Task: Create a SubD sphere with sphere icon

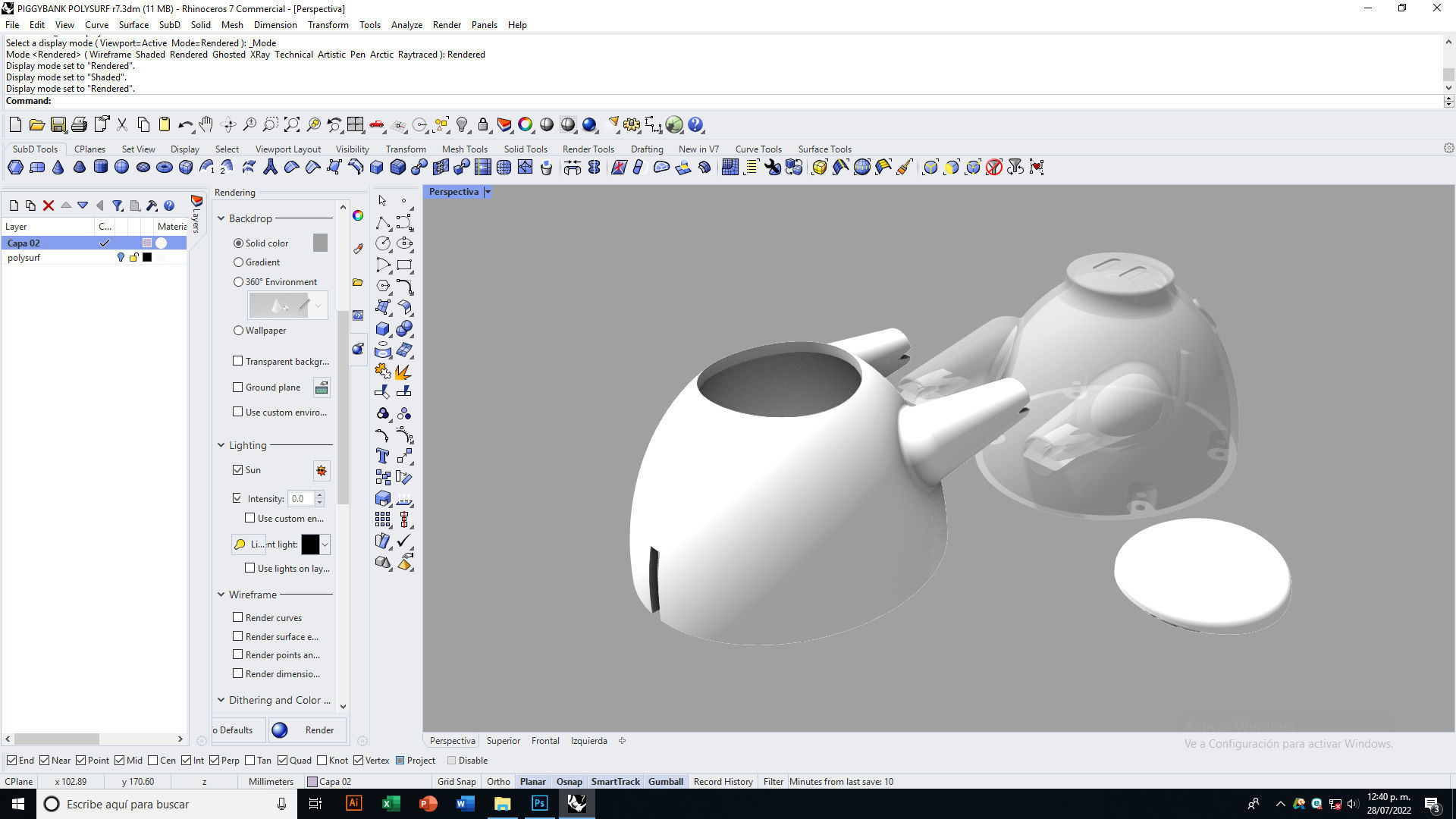Action: (122, 168)
